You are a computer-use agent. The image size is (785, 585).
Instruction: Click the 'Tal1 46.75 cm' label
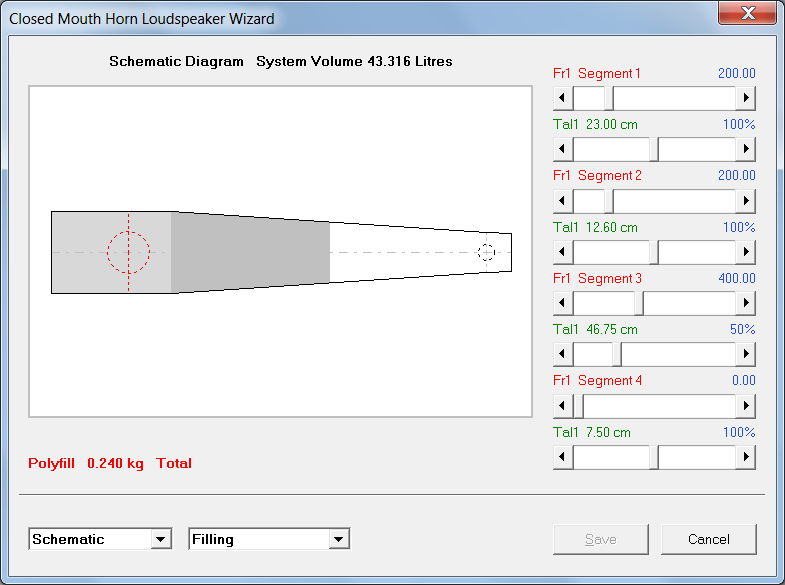pyautogui.click(x=595, y=329)
